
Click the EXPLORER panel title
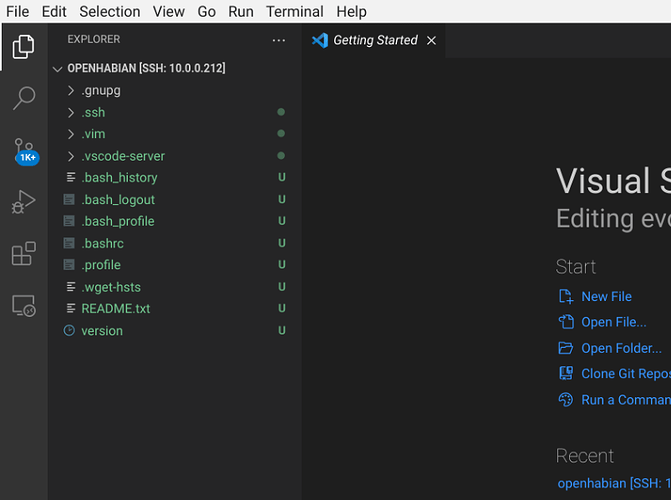(94, 39)
